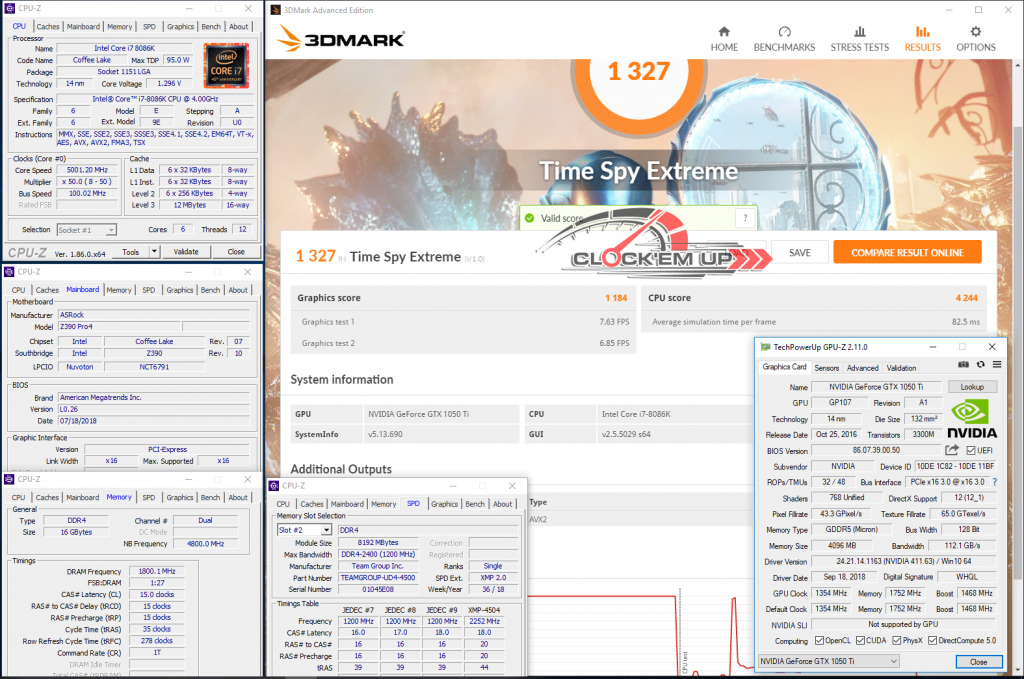Click 3DMark scrollbar down arrow
Viewport: 1024px width, 679px height.
pyautogui.click(x=1017, y=669)
